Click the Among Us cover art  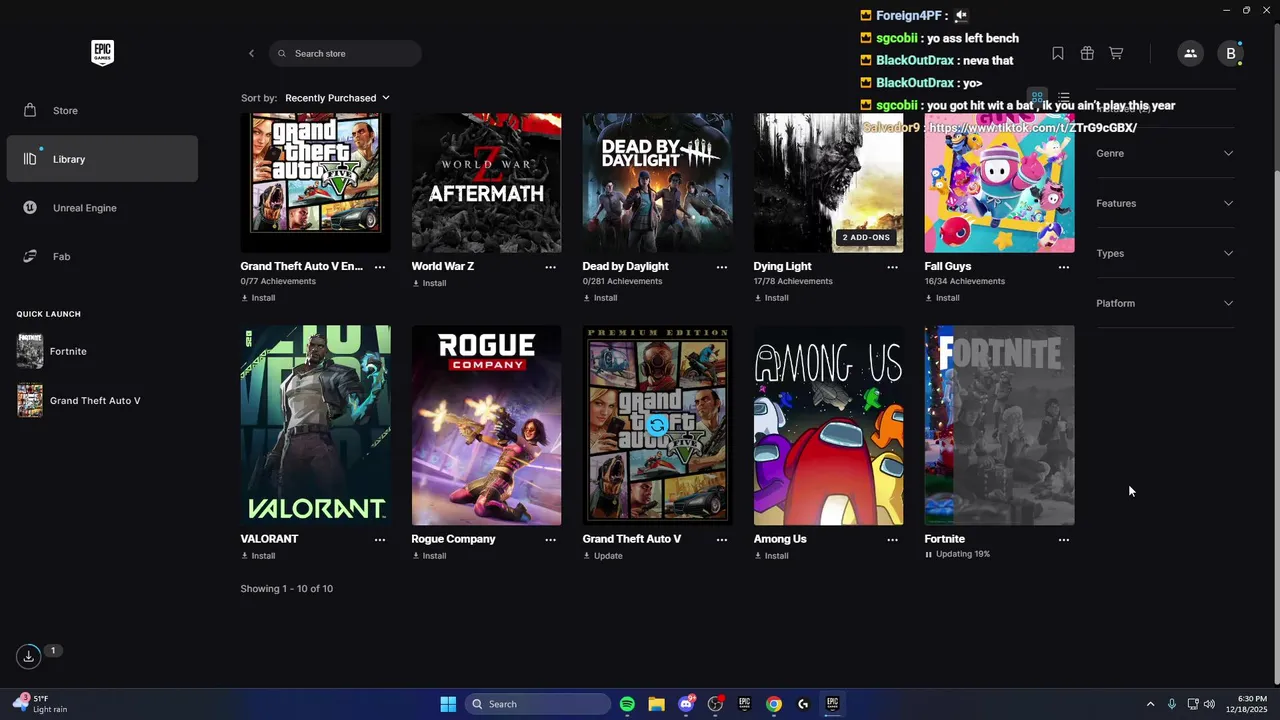[x=828, y=425]
